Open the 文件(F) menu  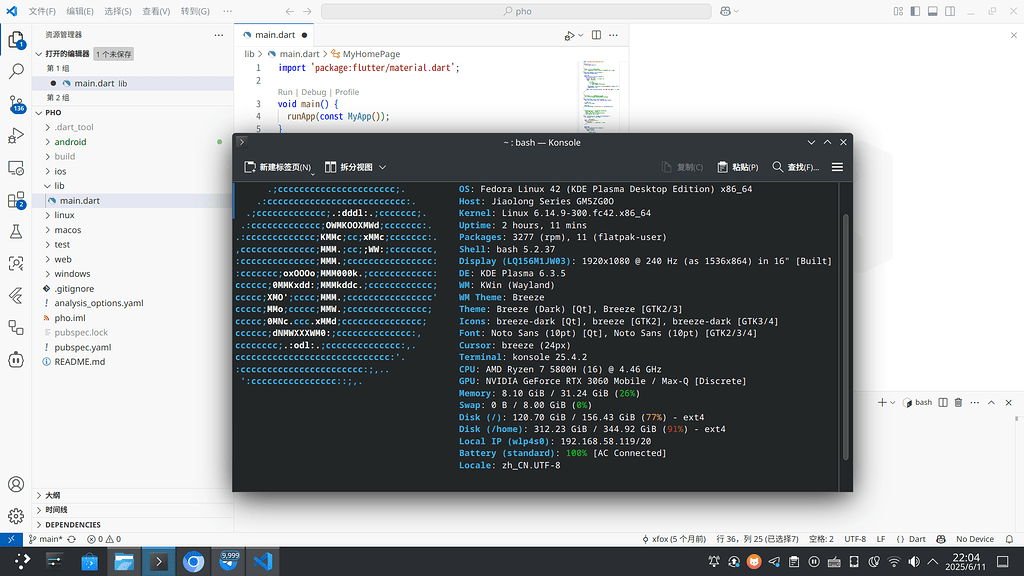coord(42,11)
